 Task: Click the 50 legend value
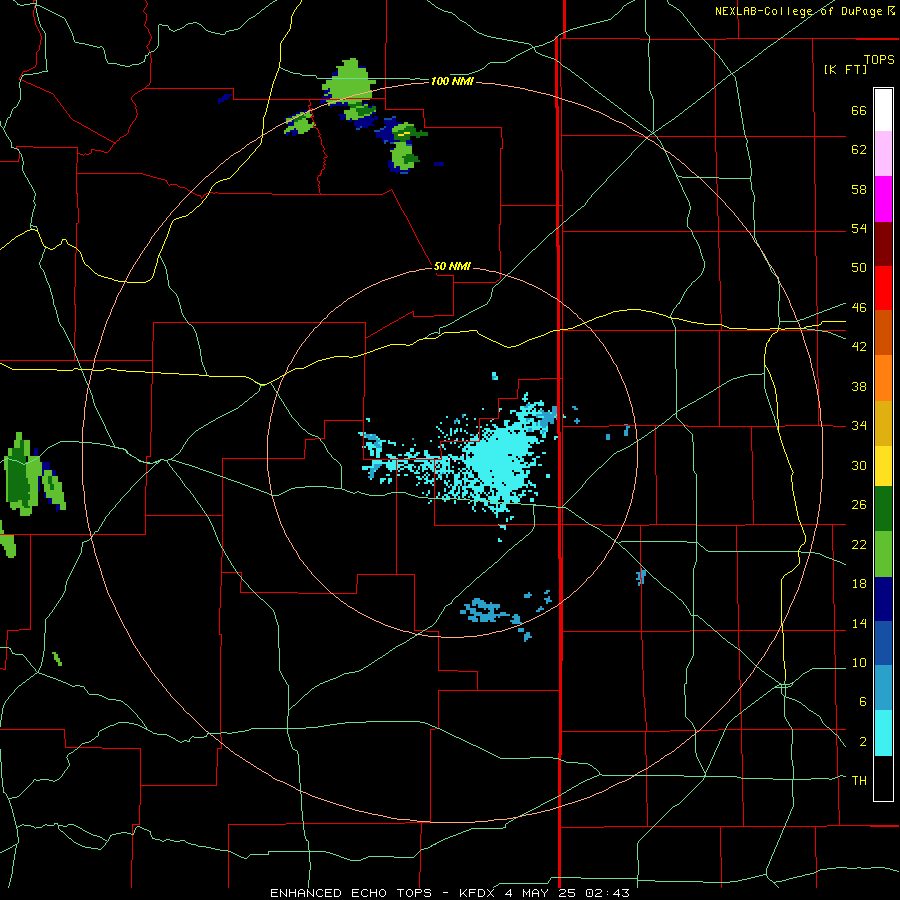click(859, 267)
